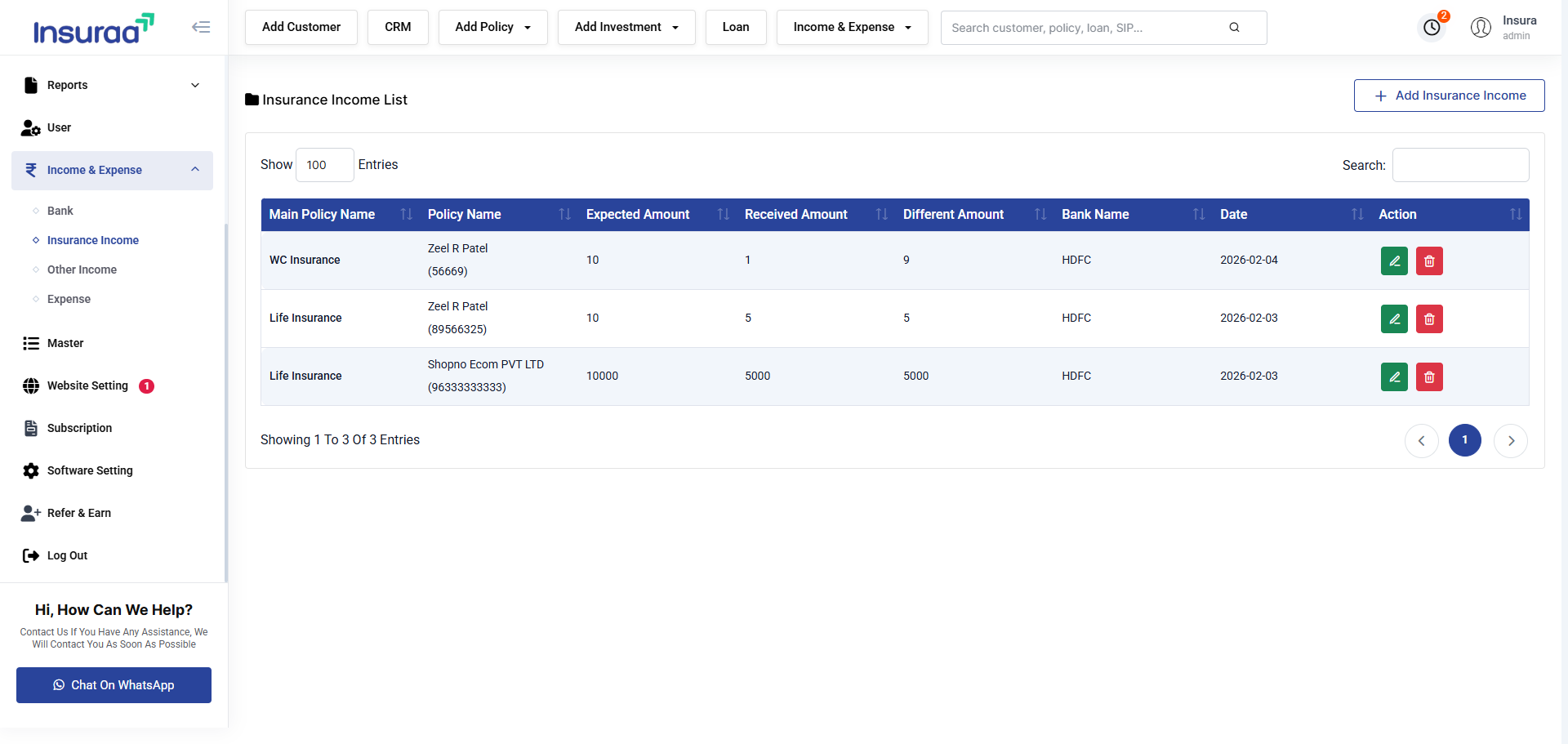Open the Add Policy dropdown
This screenshot has width=1568, height=744.
click(x=493, y=27)
